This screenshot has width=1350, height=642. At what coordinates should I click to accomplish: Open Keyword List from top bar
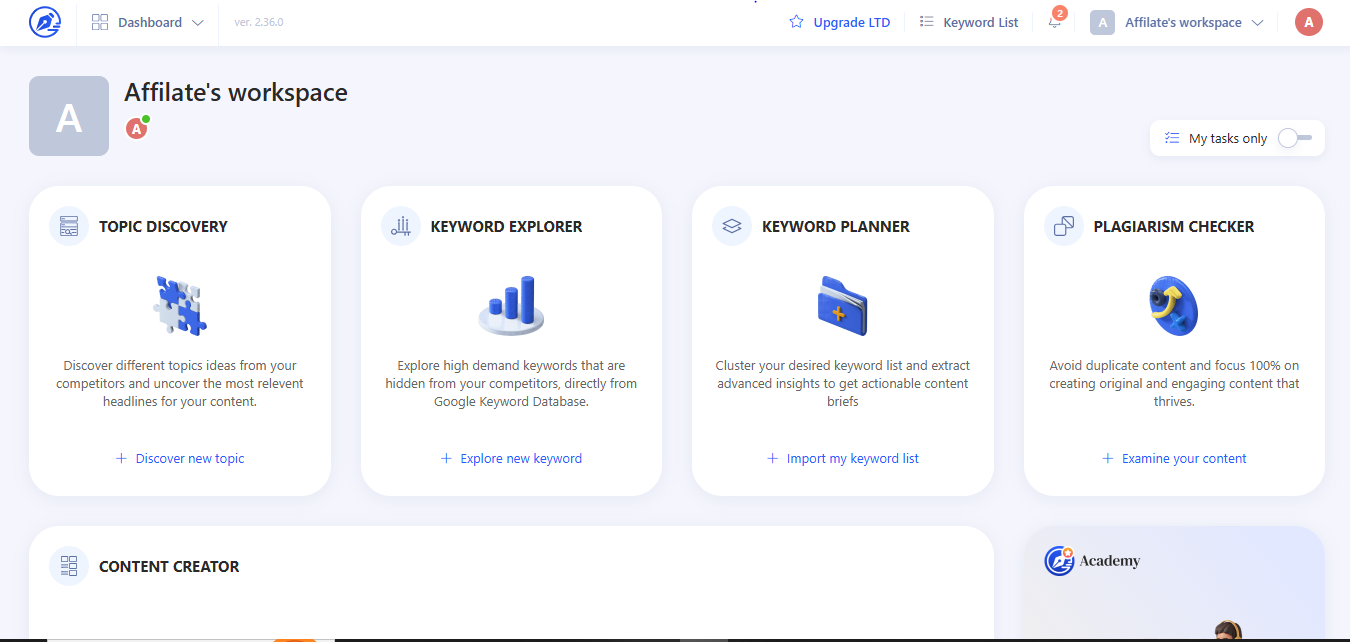pyautogui.click(x=980, y=22)
